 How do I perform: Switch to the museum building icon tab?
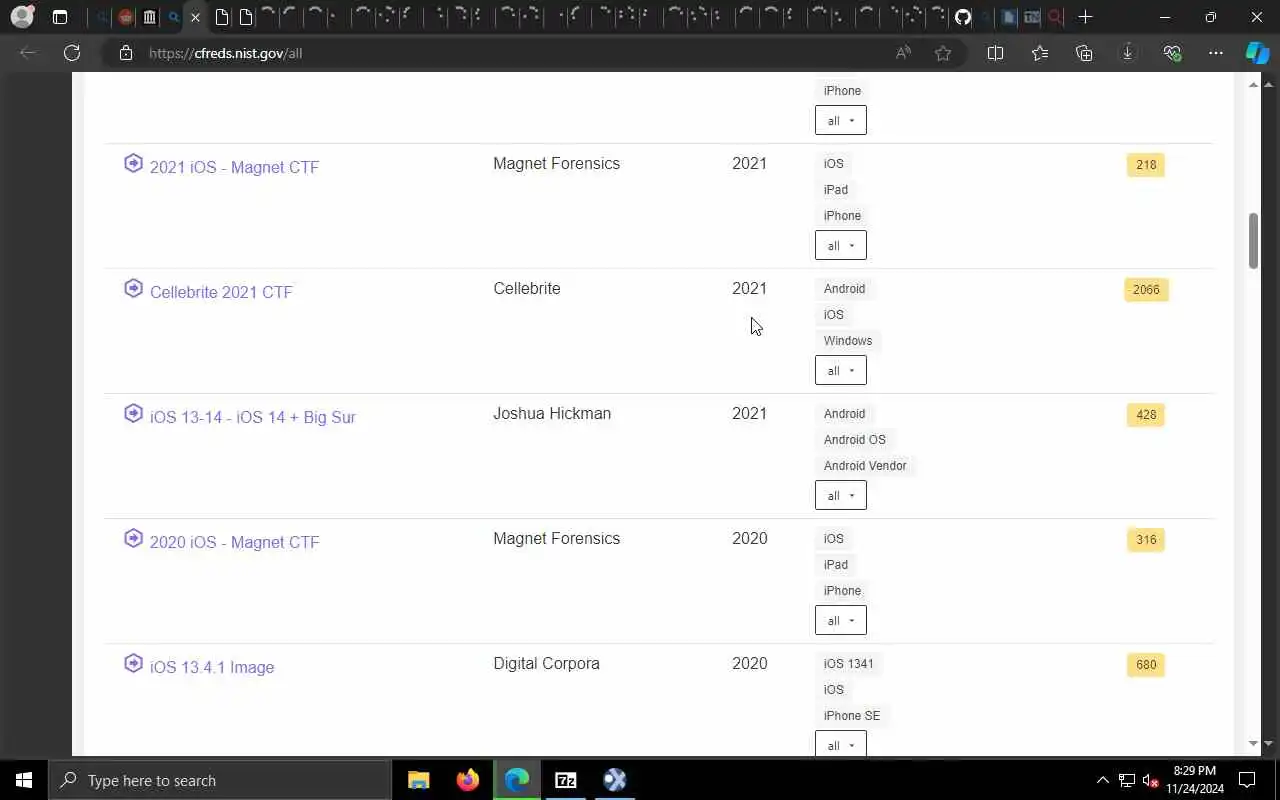coord(149,17)
